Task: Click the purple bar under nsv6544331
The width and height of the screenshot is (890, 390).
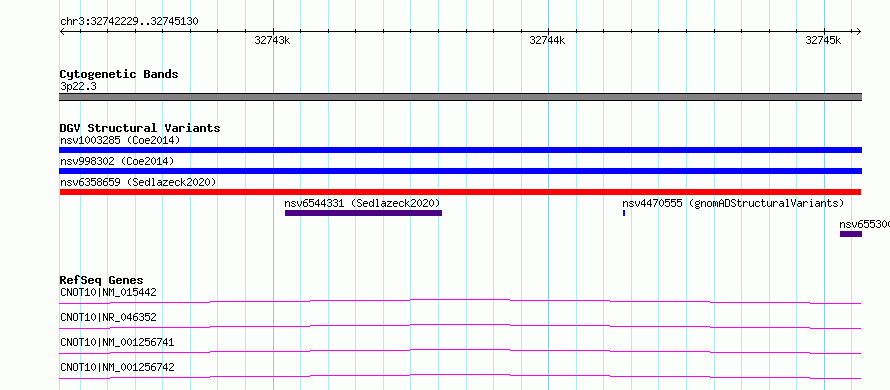Action: tap(363, 213)
